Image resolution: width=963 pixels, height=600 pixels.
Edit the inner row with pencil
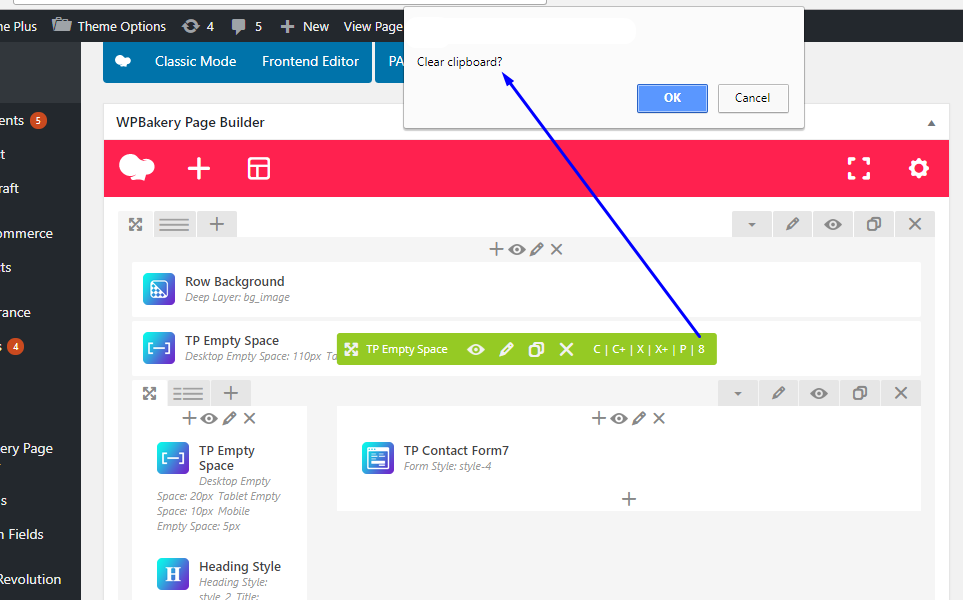[x=778, y=394]
